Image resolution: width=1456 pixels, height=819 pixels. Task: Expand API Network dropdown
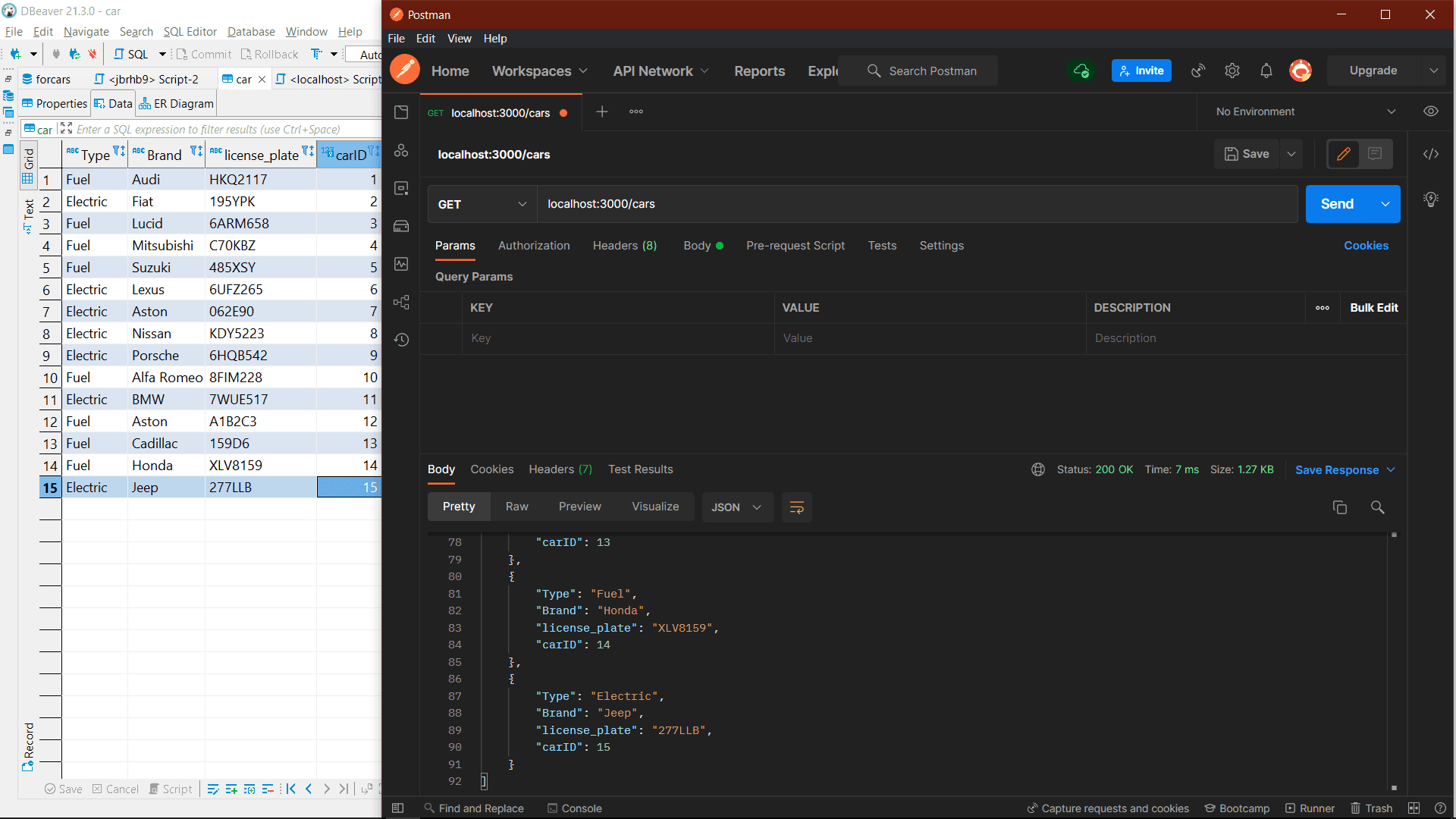[x=661, y=71]
